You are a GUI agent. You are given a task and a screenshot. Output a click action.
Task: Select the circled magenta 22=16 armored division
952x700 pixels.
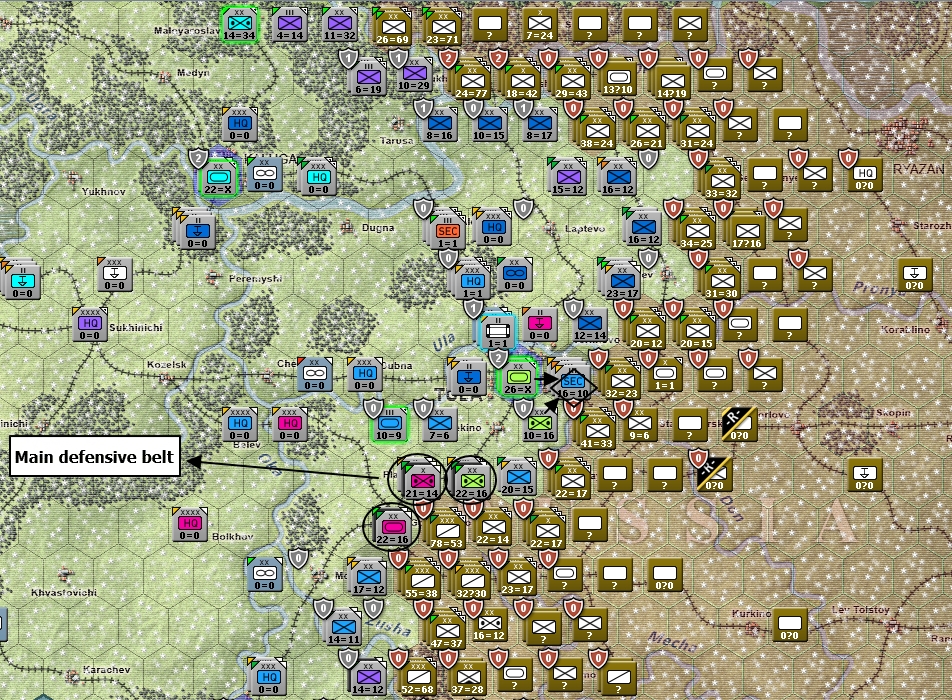(x=392, y=527)
